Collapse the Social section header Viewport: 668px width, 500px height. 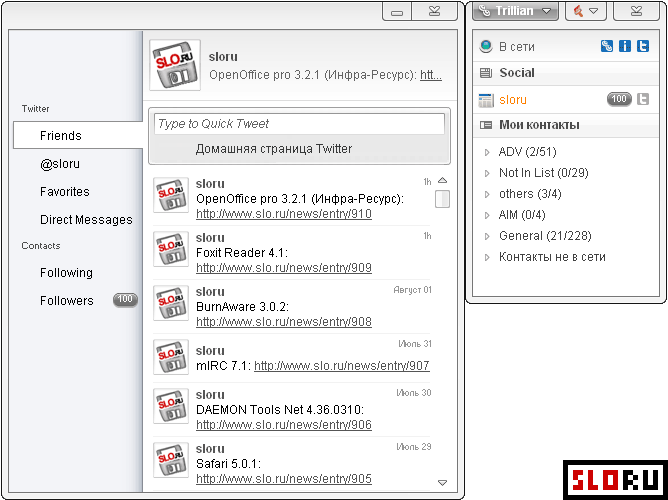tap(566, 73)
